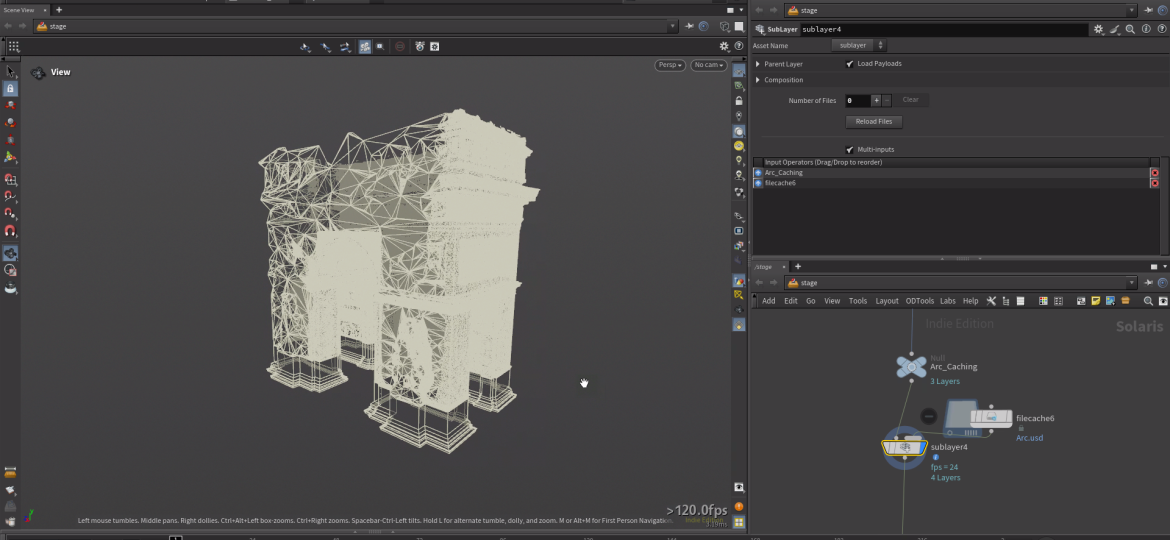Remove Arc_Caching input with the red X
This screenshot has width=1170, height=540.
click(x=1154, y=173)
